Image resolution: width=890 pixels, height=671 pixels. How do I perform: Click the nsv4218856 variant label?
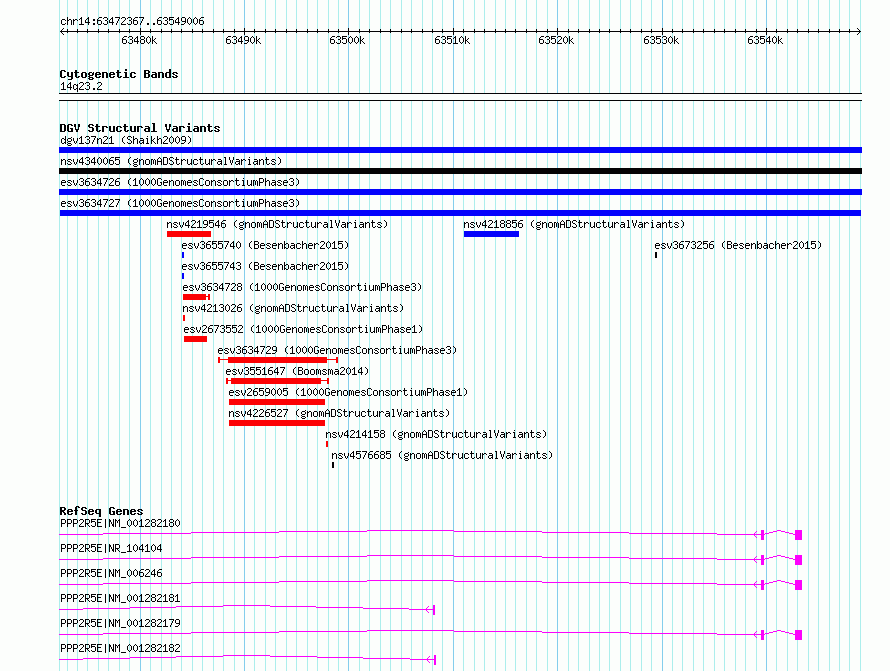point(574,224)
